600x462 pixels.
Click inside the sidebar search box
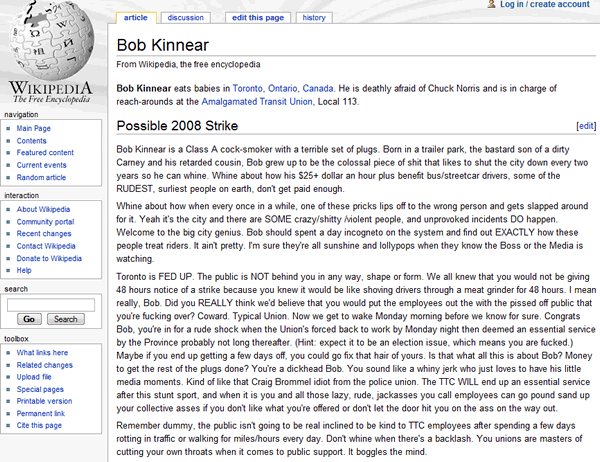(50, 304)
